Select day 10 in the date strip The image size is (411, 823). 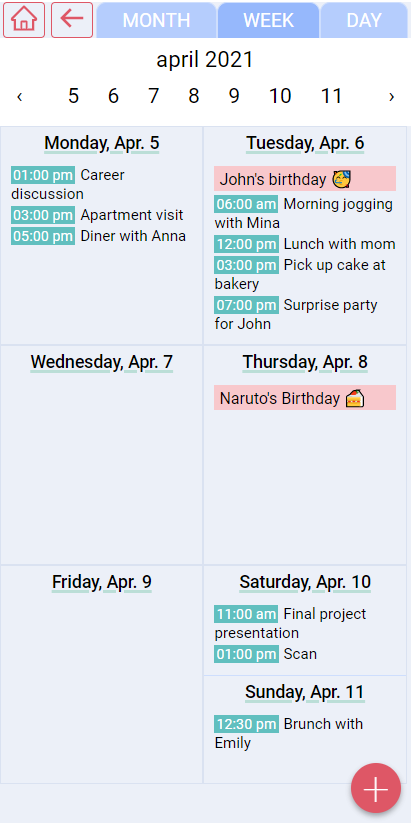click(x=280, y=96)
